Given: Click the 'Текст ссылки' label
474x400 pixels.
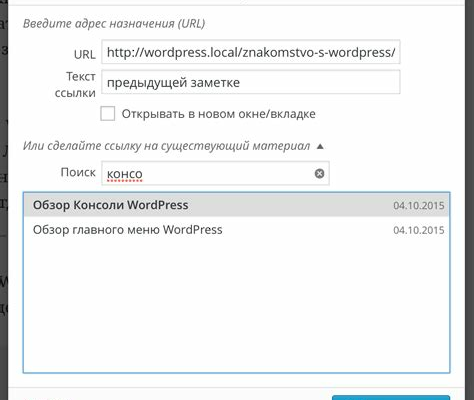Looking at the screenshot, I should [75, 85].
